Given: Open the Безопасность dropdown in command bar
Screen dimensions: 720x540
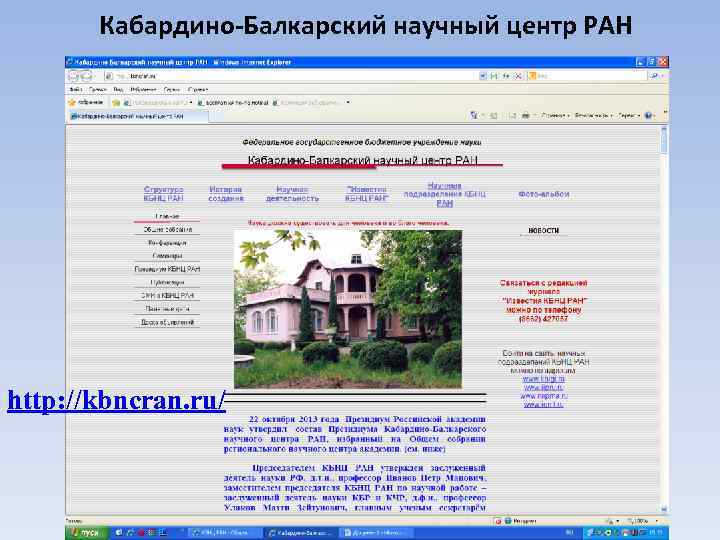Looking at the screenshot, I should pos(593,116).
